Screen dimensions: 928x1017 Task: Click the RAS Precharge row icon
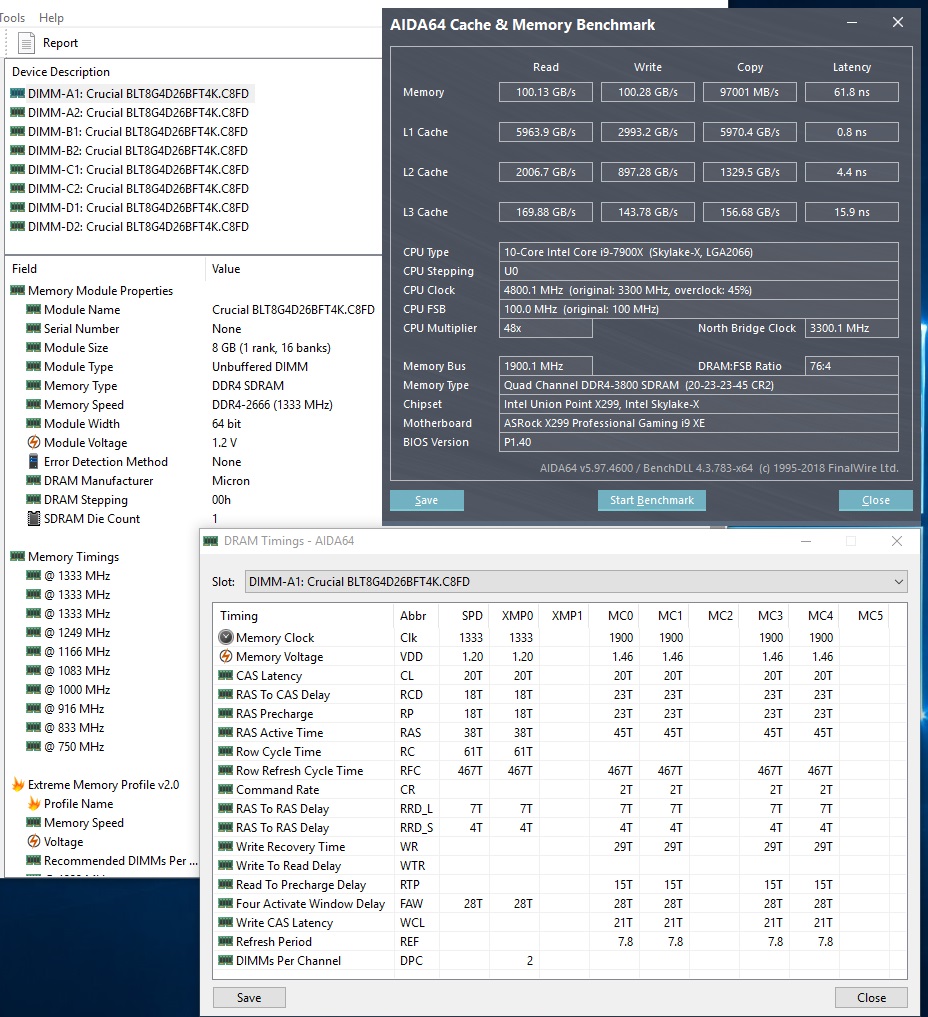tap(226, 713)
